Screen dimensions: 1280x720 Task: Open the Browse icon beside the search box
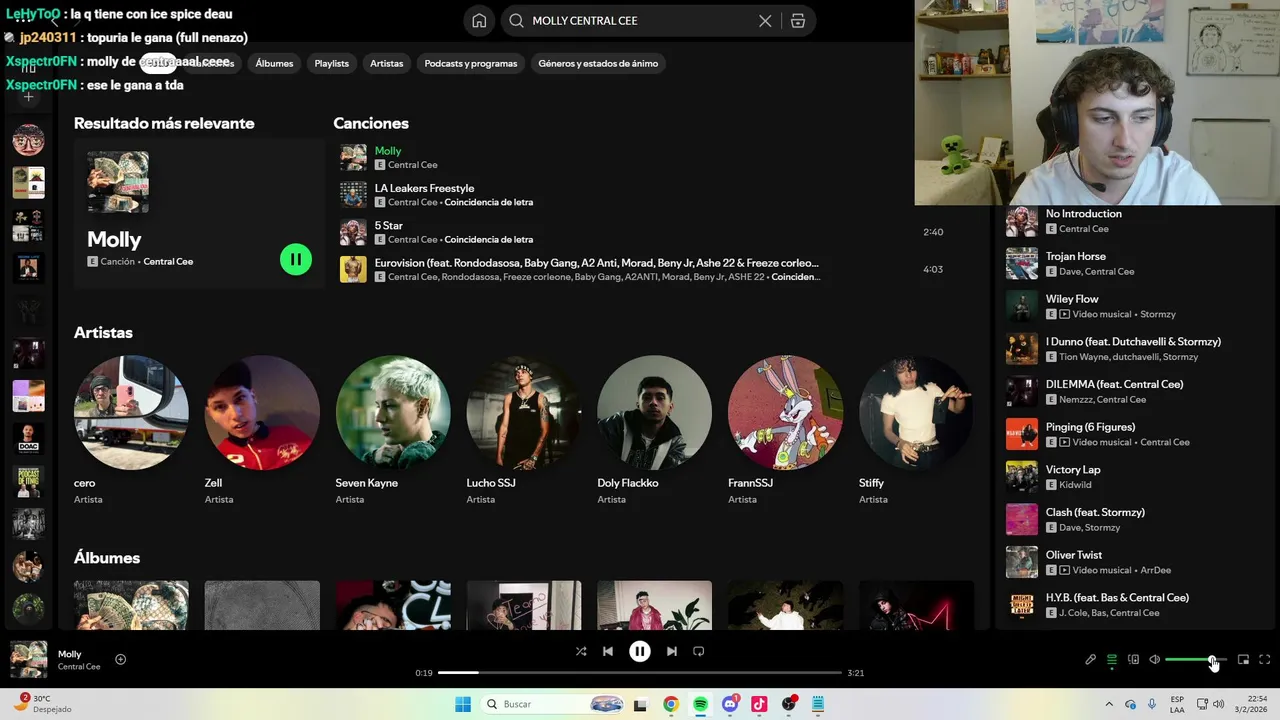798,21
